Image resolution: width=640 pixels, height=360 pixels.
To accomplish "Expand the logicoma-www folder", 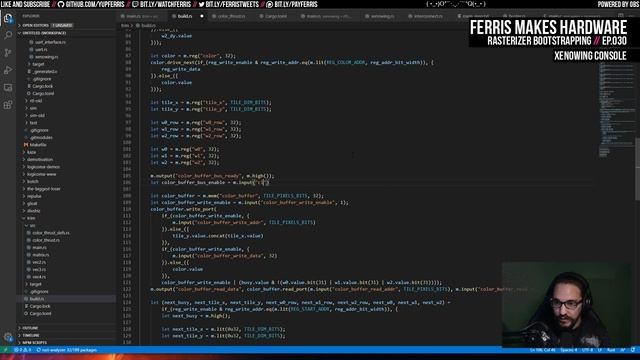I will 41,174.
